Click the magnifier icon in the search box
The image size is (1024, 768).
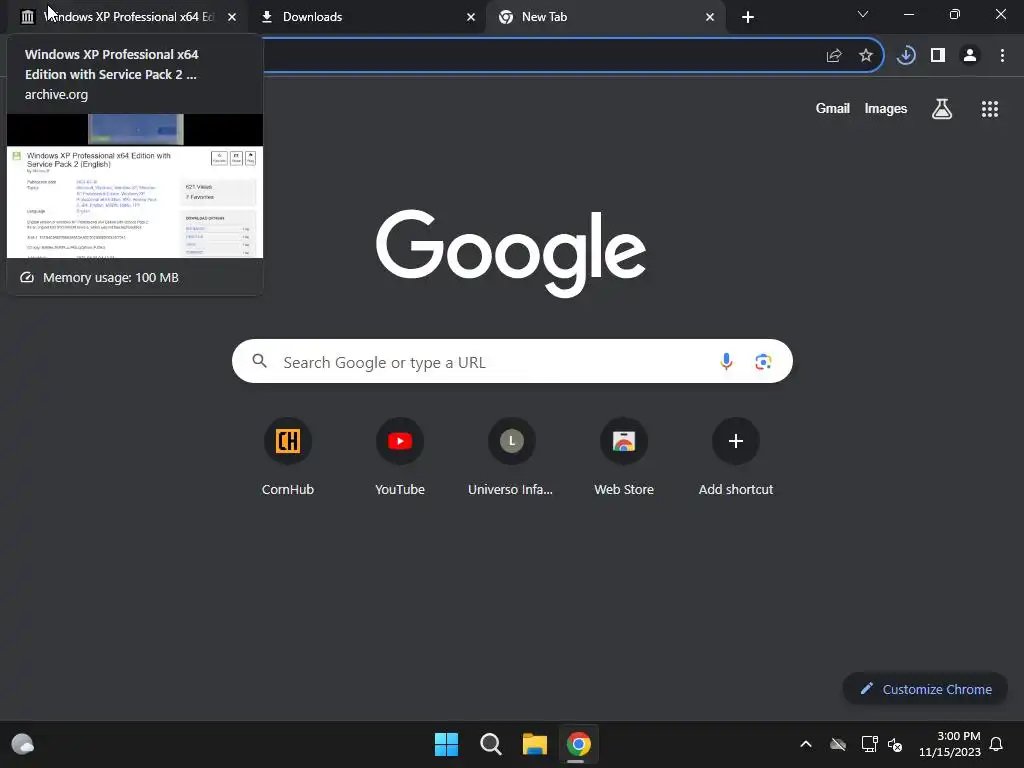[259, 361]
